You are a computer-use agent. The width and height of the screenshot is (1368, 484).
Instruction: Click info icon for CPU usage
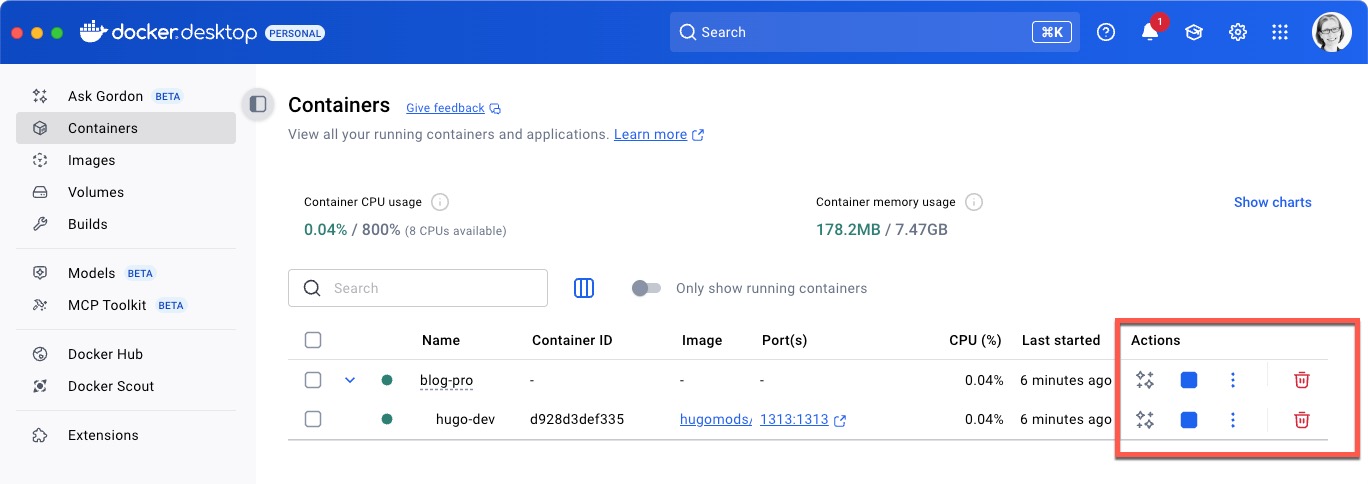pos(440,202)
